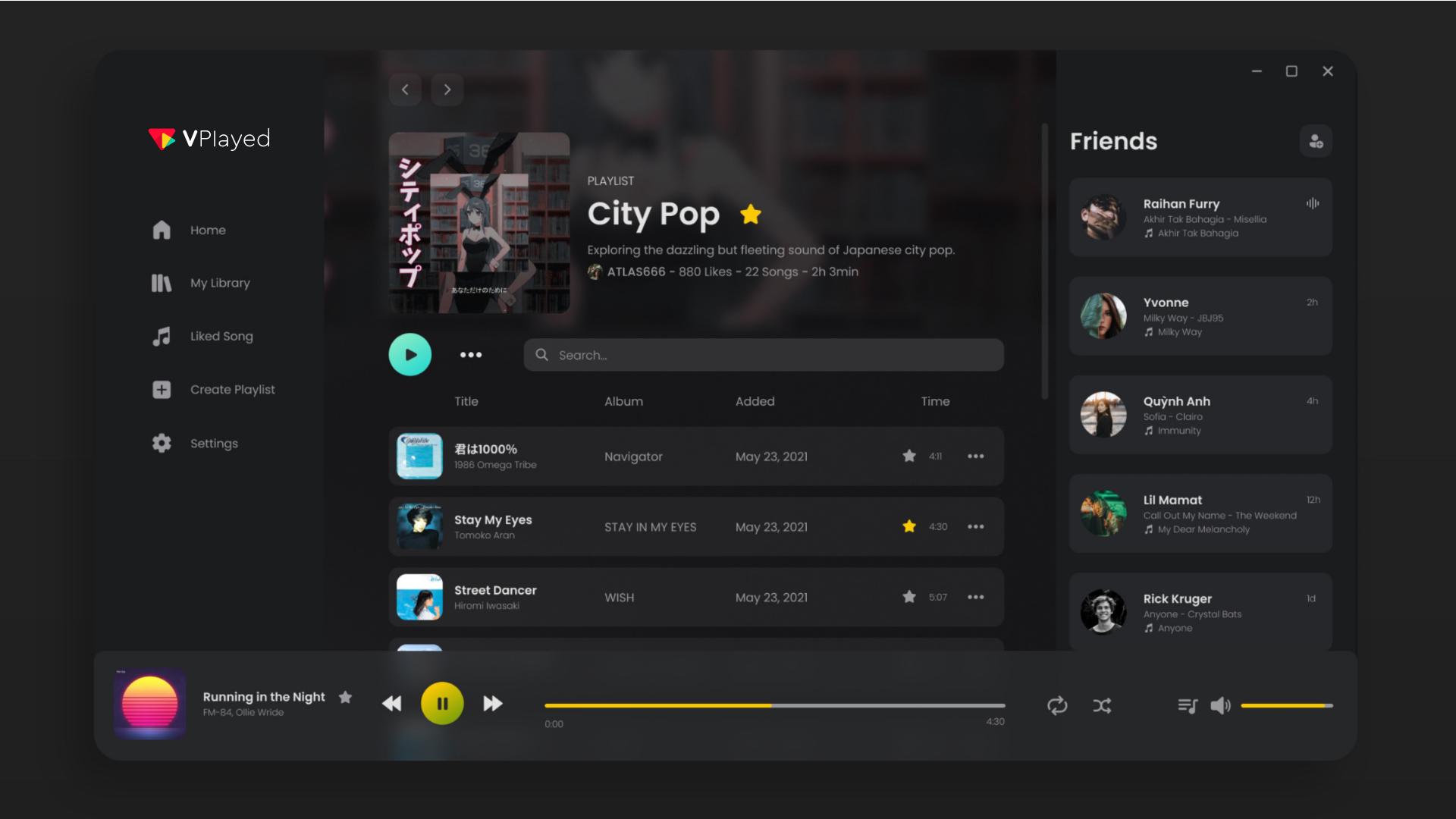Click the forward navigation chevron arrow
The height and width of the screenshot is (819, 1456).
[x=448, y=89]
